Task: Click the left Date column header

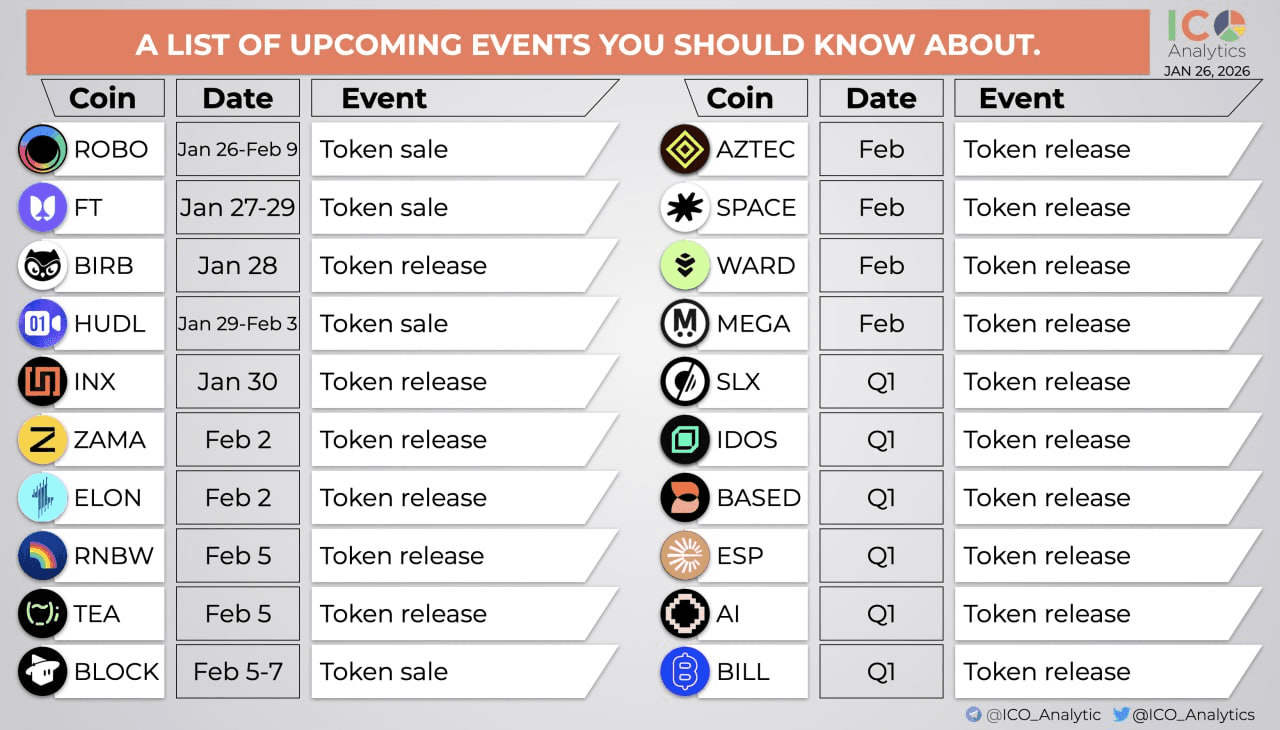Action: 237,98
